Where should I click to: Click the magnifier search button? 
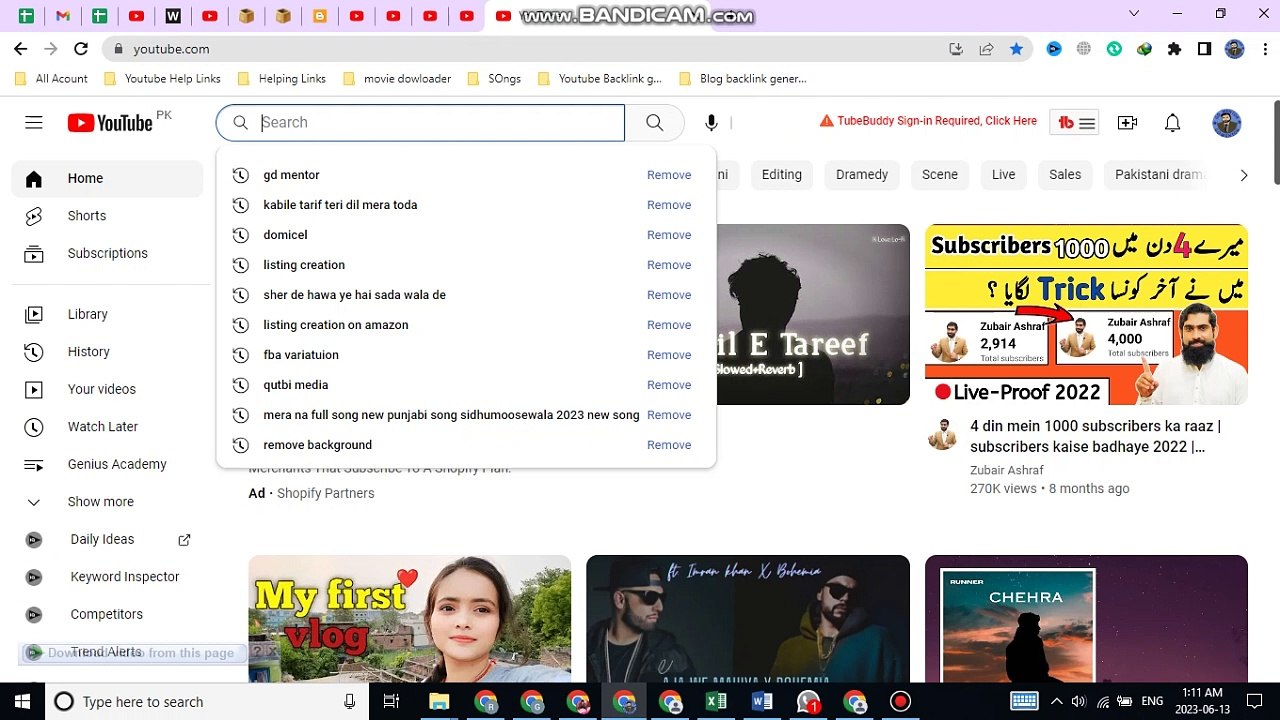[654, 122]
